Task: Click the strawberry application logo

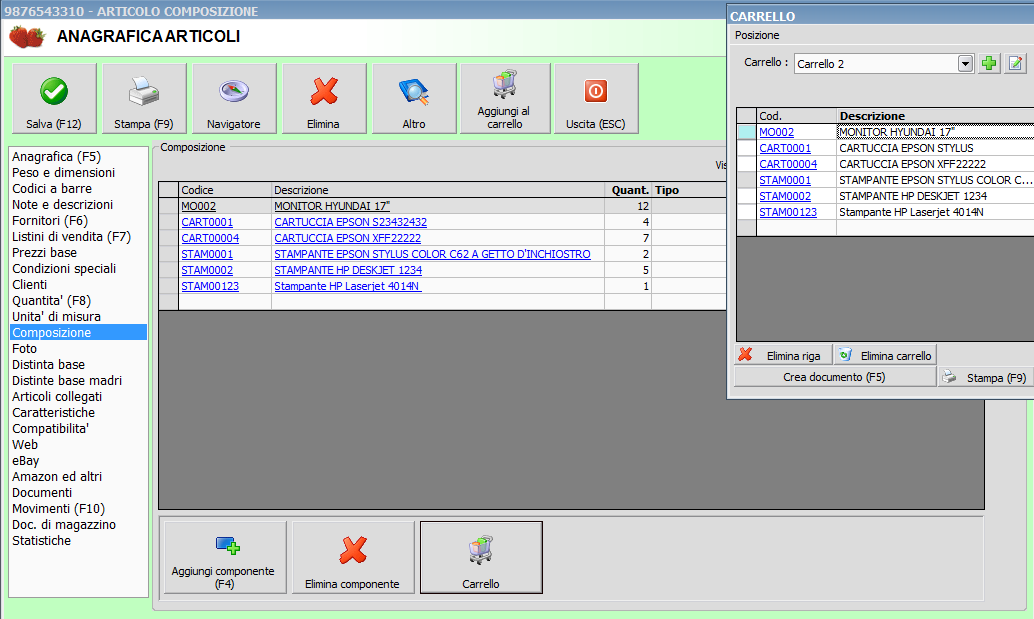Action: (x=27, y=37)
